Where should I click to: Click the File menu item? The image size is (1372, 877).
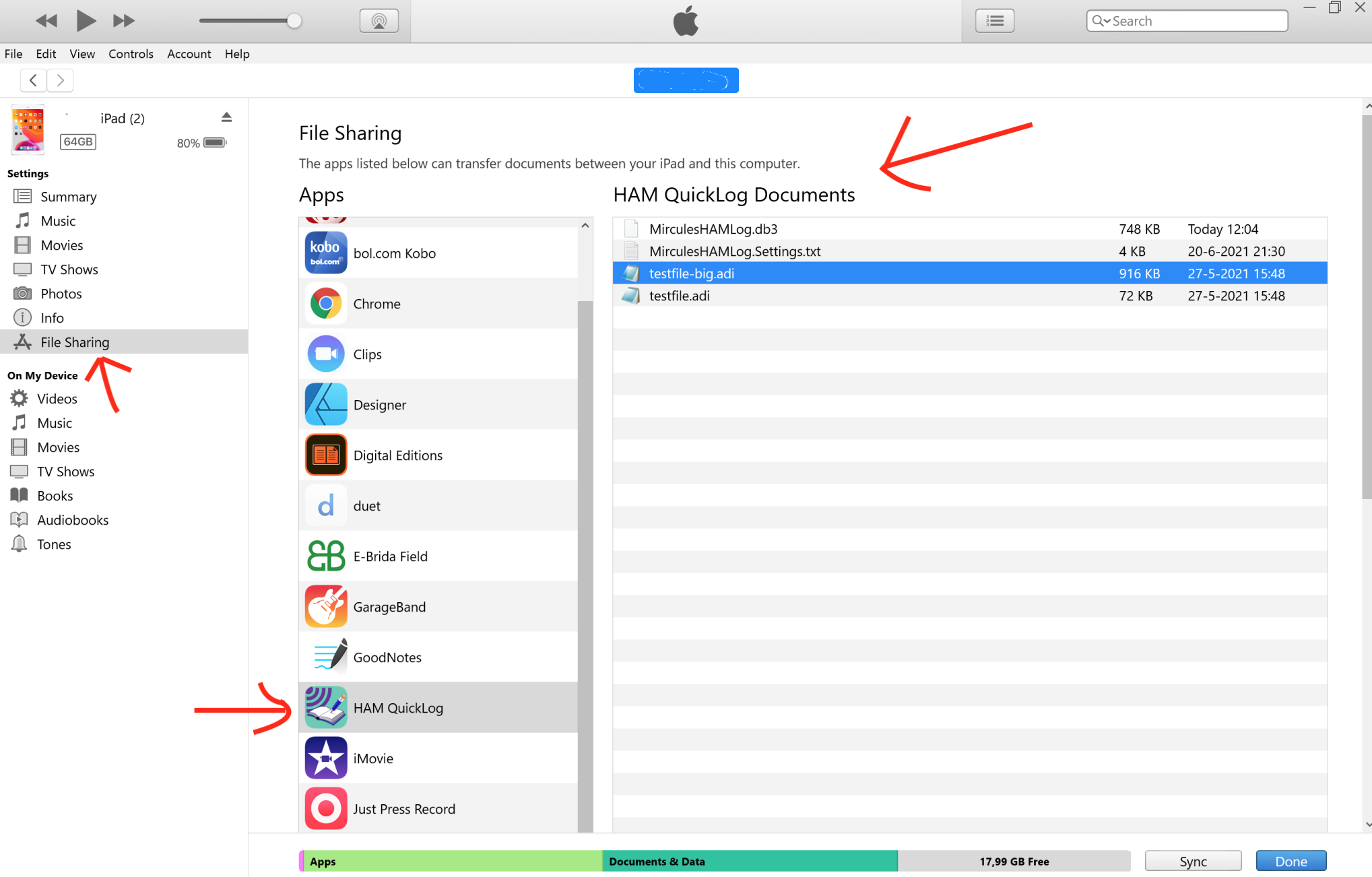coord(14,53)
